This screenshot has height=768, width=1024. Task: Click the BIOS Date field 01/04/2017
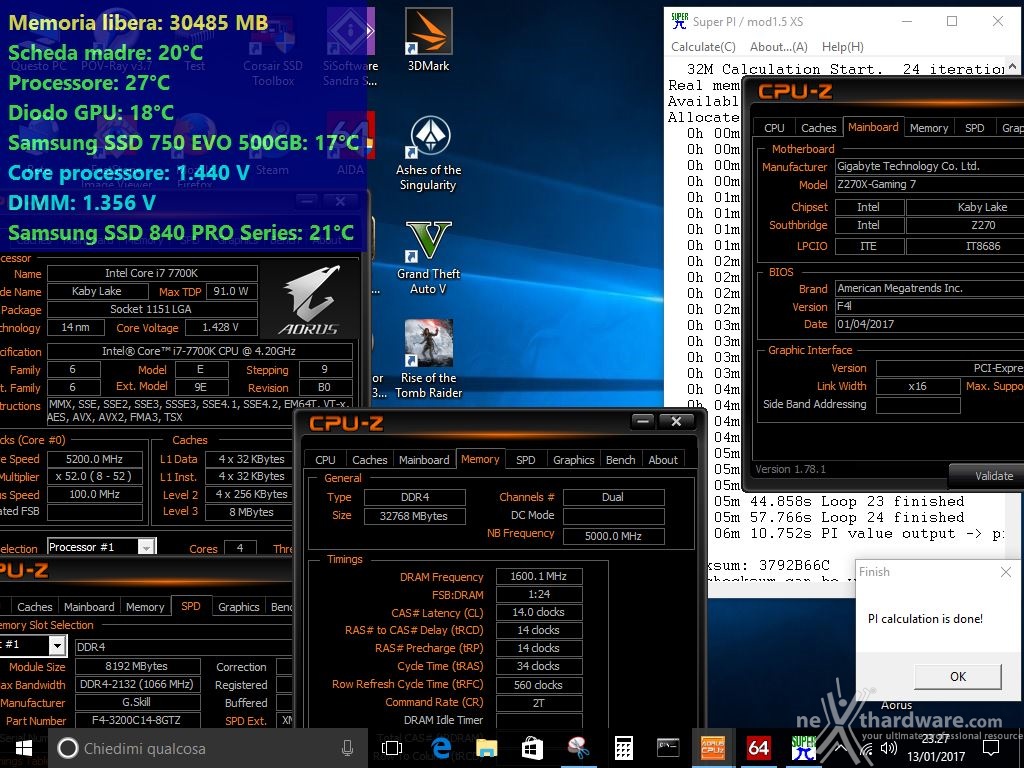point(930,325)
